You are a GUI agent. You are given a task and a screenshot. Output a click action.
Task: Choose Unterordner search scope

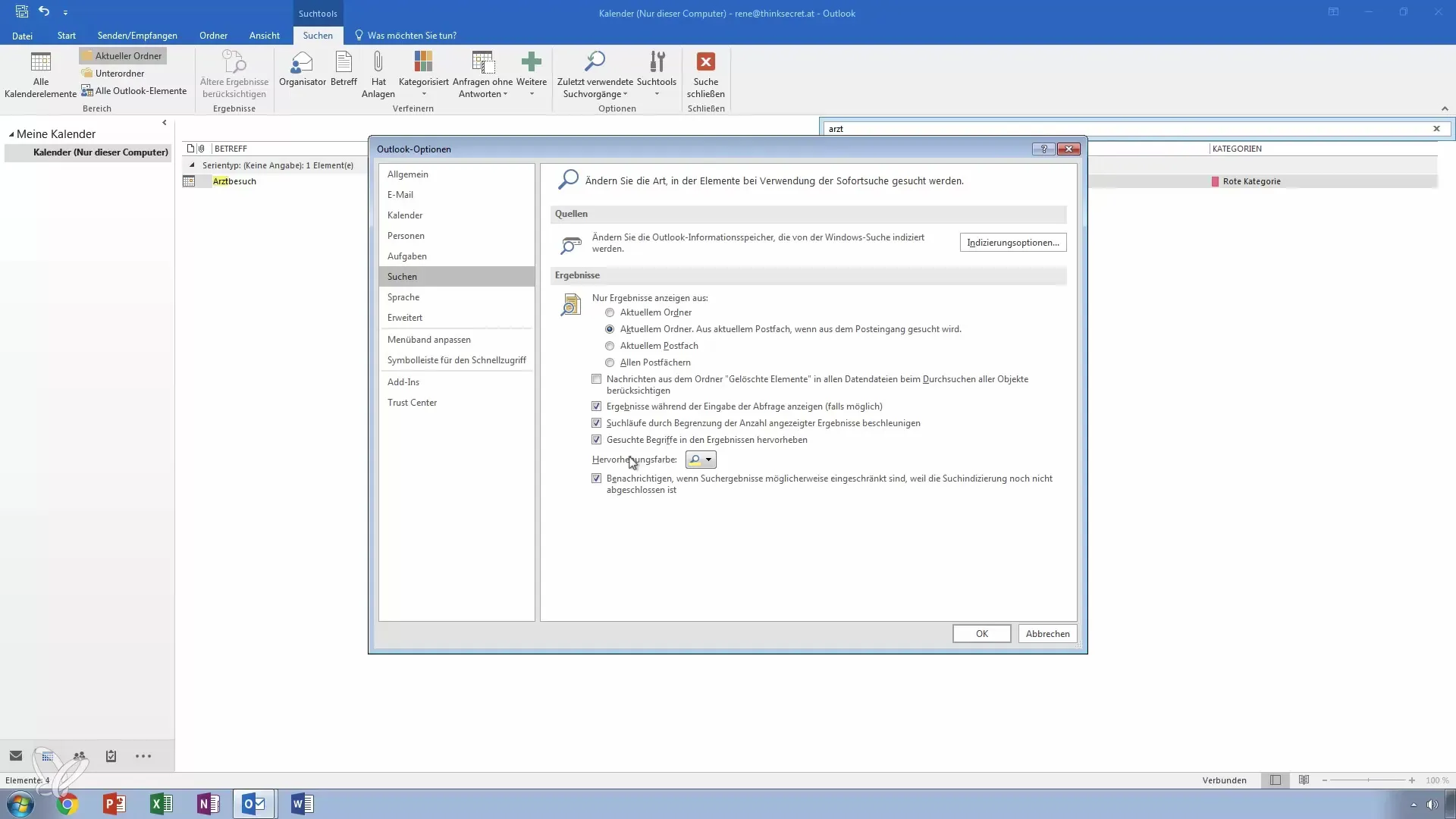113,74
